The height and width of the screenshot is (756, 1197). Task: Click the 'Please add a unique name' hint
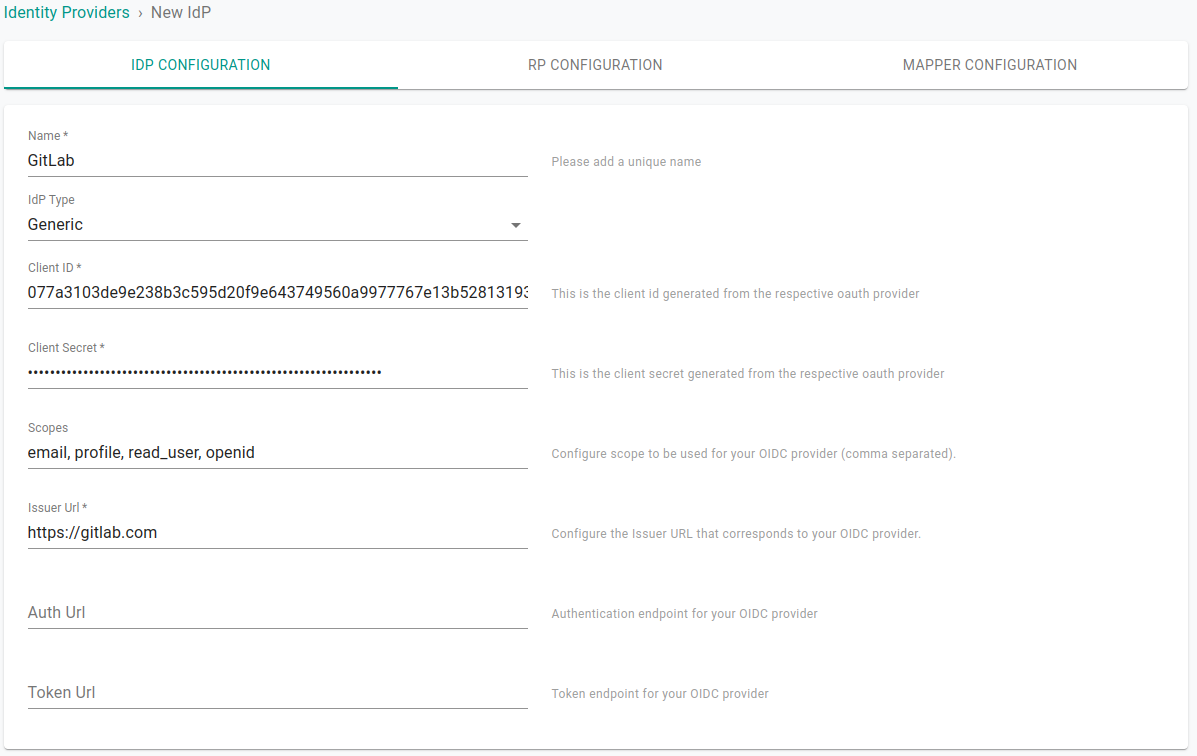pyautogui.click(x=626, y=162)
